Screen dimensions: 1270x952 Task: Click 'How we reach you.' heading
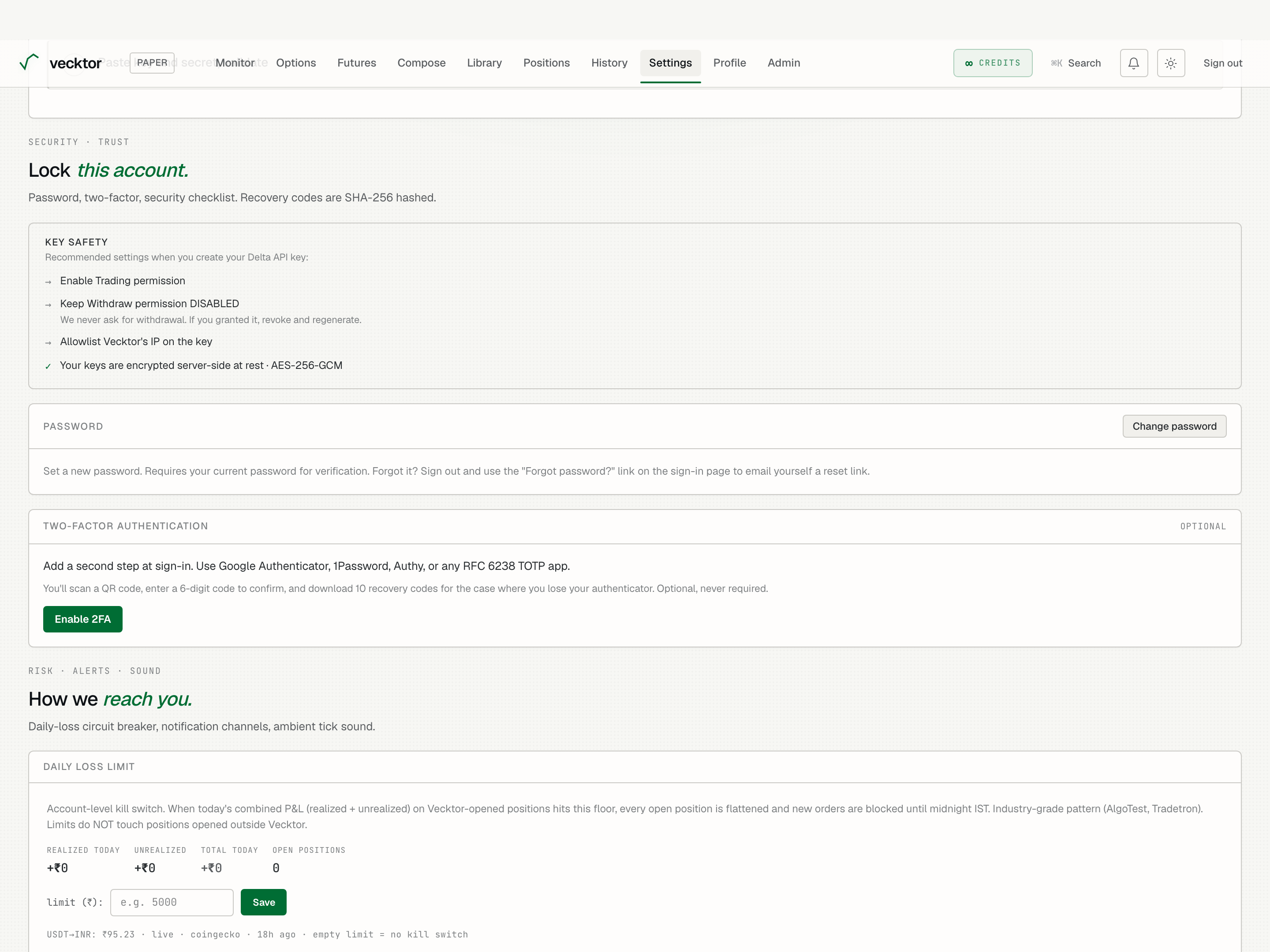point(110,699)
